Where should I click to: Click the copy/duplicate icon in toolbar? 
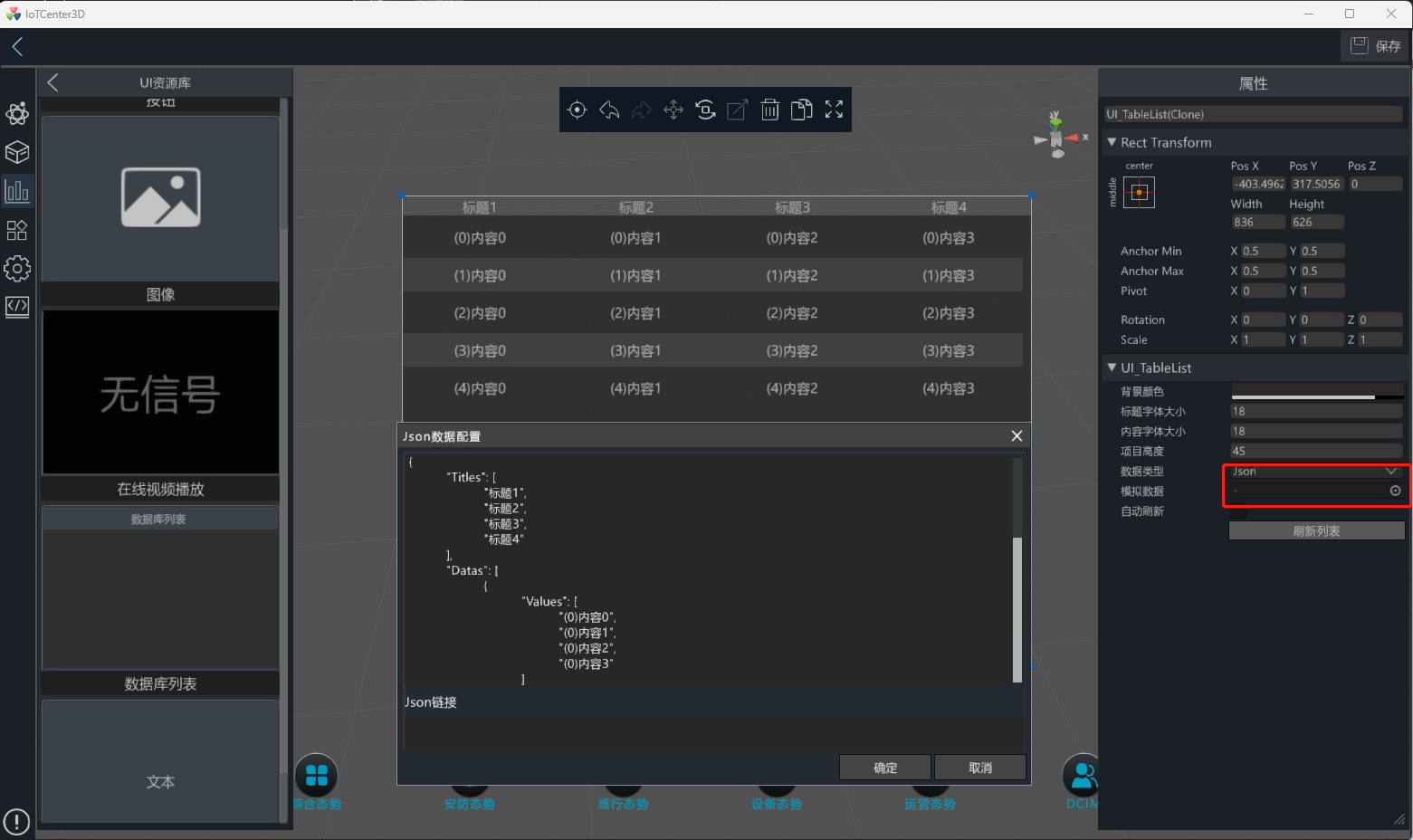801,110
